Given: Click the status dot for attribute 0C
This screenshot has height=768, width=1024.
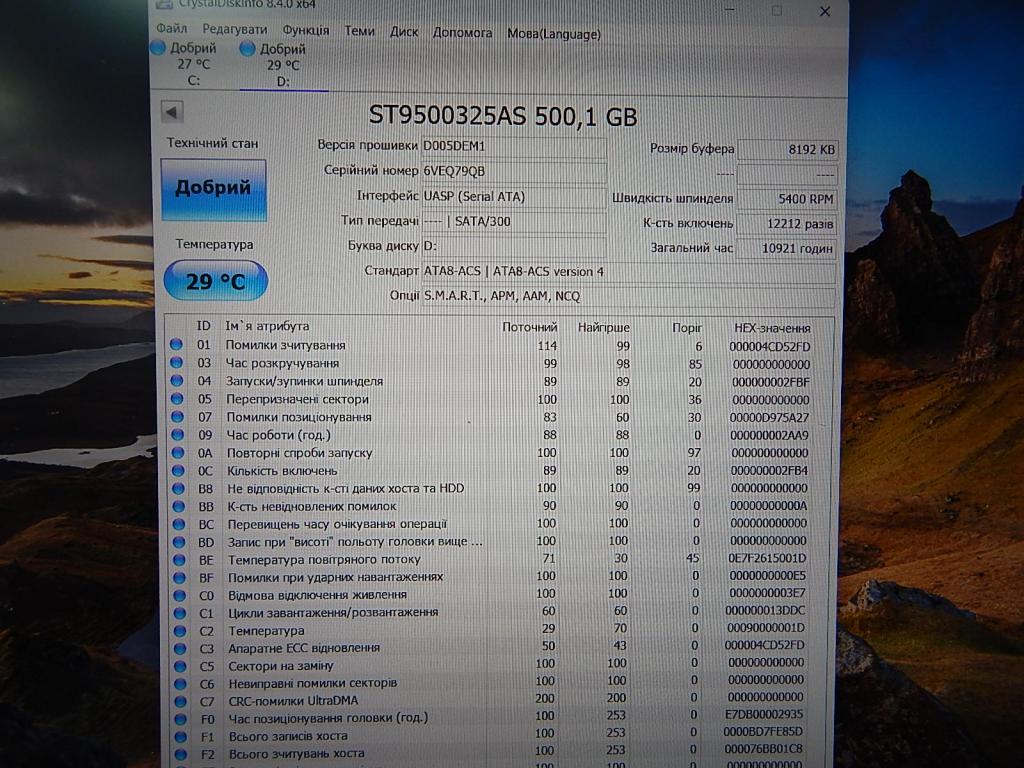Looking at the screenshot, I should (x=178, y=470).
